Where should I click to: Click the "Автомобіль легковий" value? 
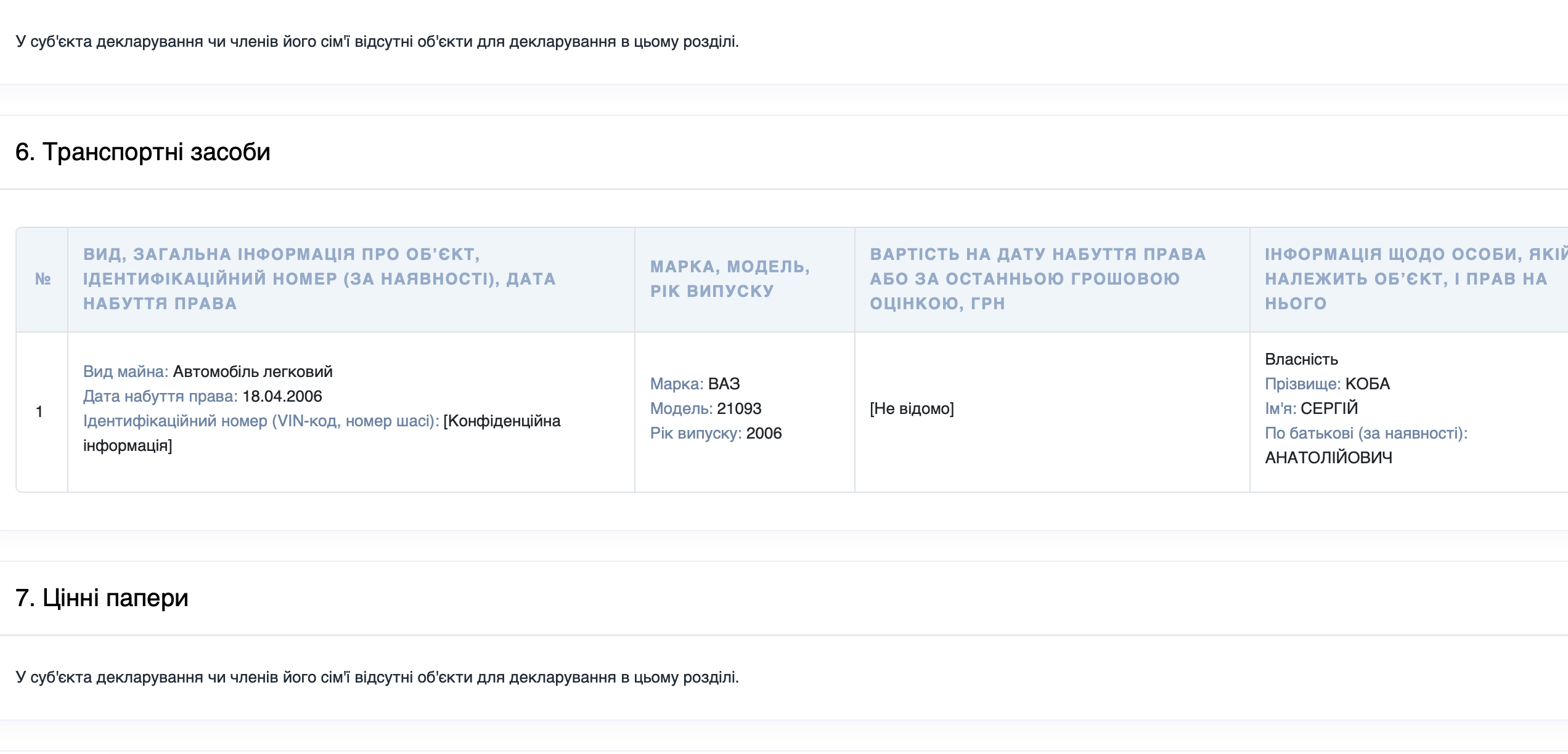(253, 371)
